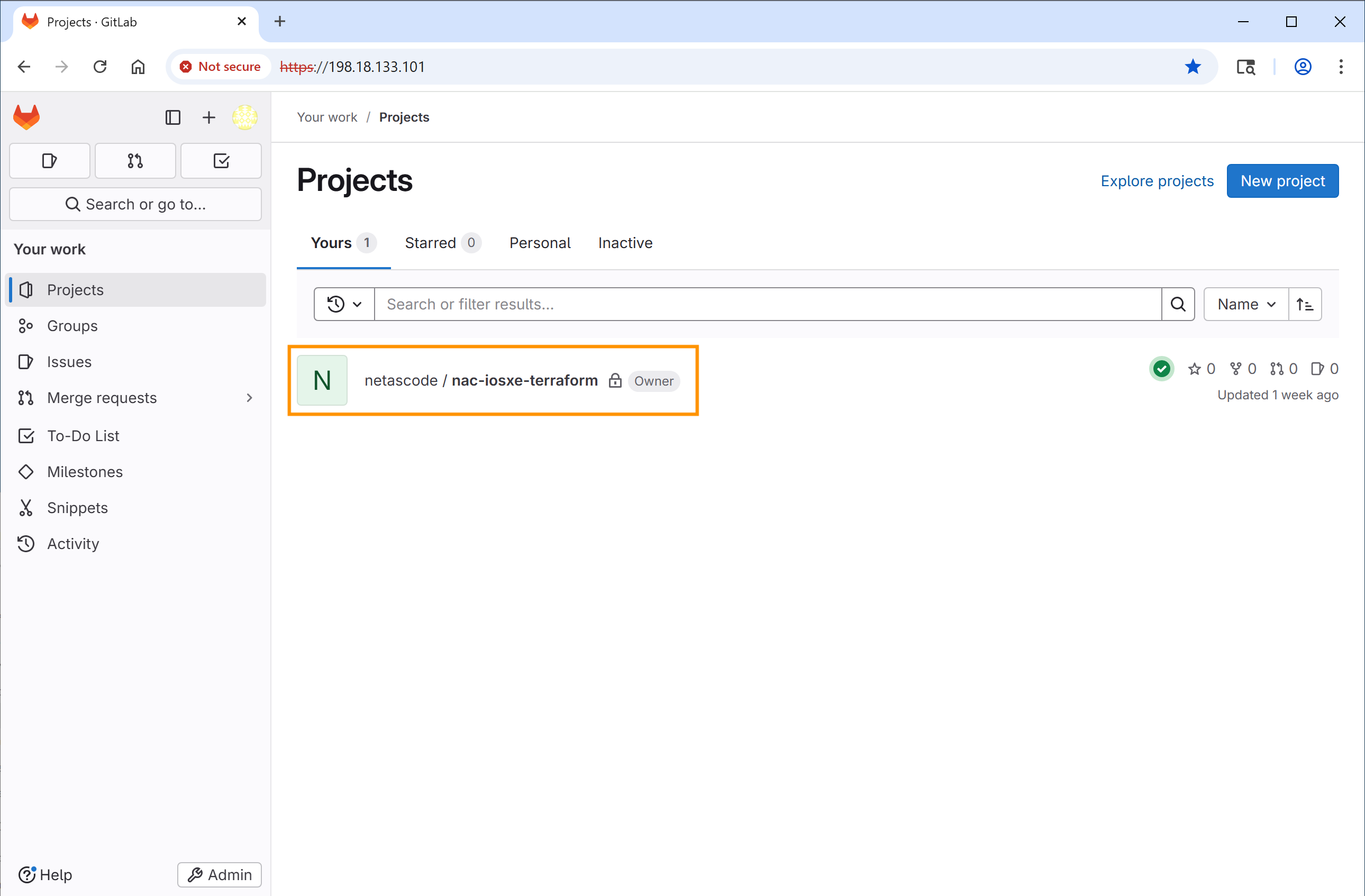This screenshot has height=896, width=1365.
Task: Toggle sort direction button
Action: click(1305, 305)
